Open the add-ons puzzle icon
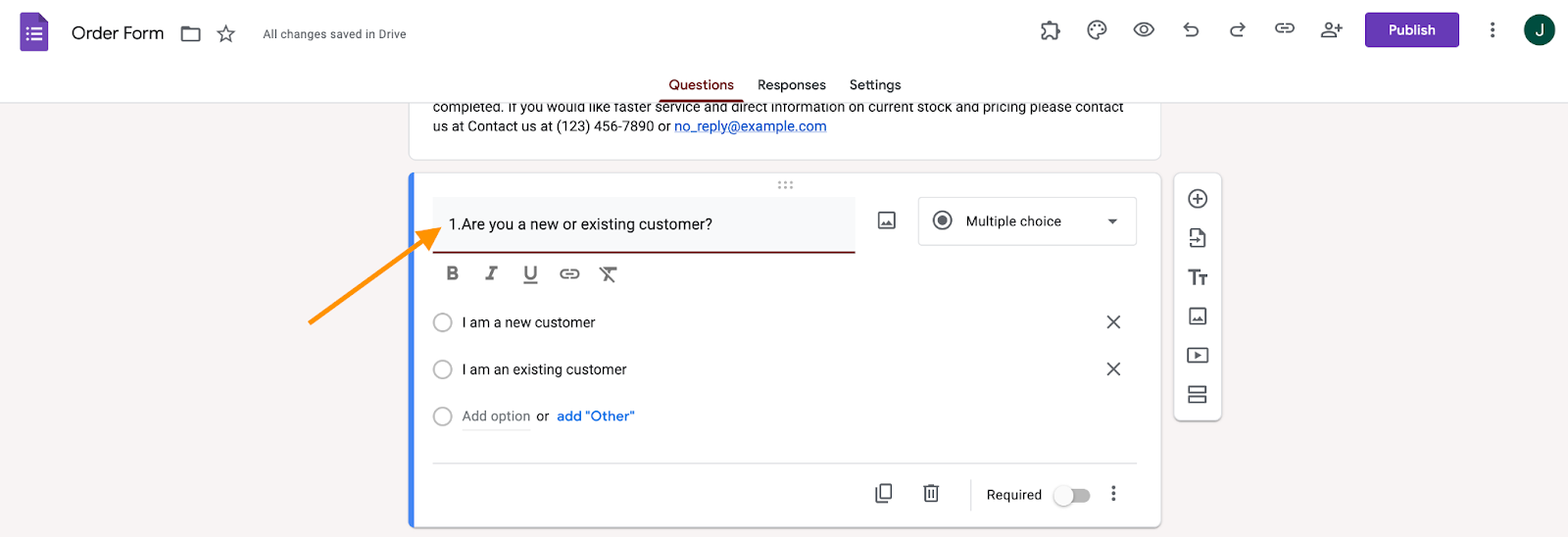Screen dimensions: 1568x537 pyautogui.click(x=1050, y=30)
